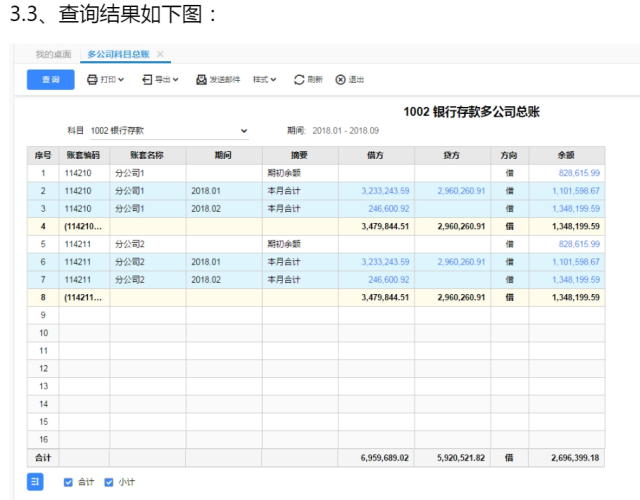Select the 多公司科目总账 tab
640x500 pixels.
point(118,54)
